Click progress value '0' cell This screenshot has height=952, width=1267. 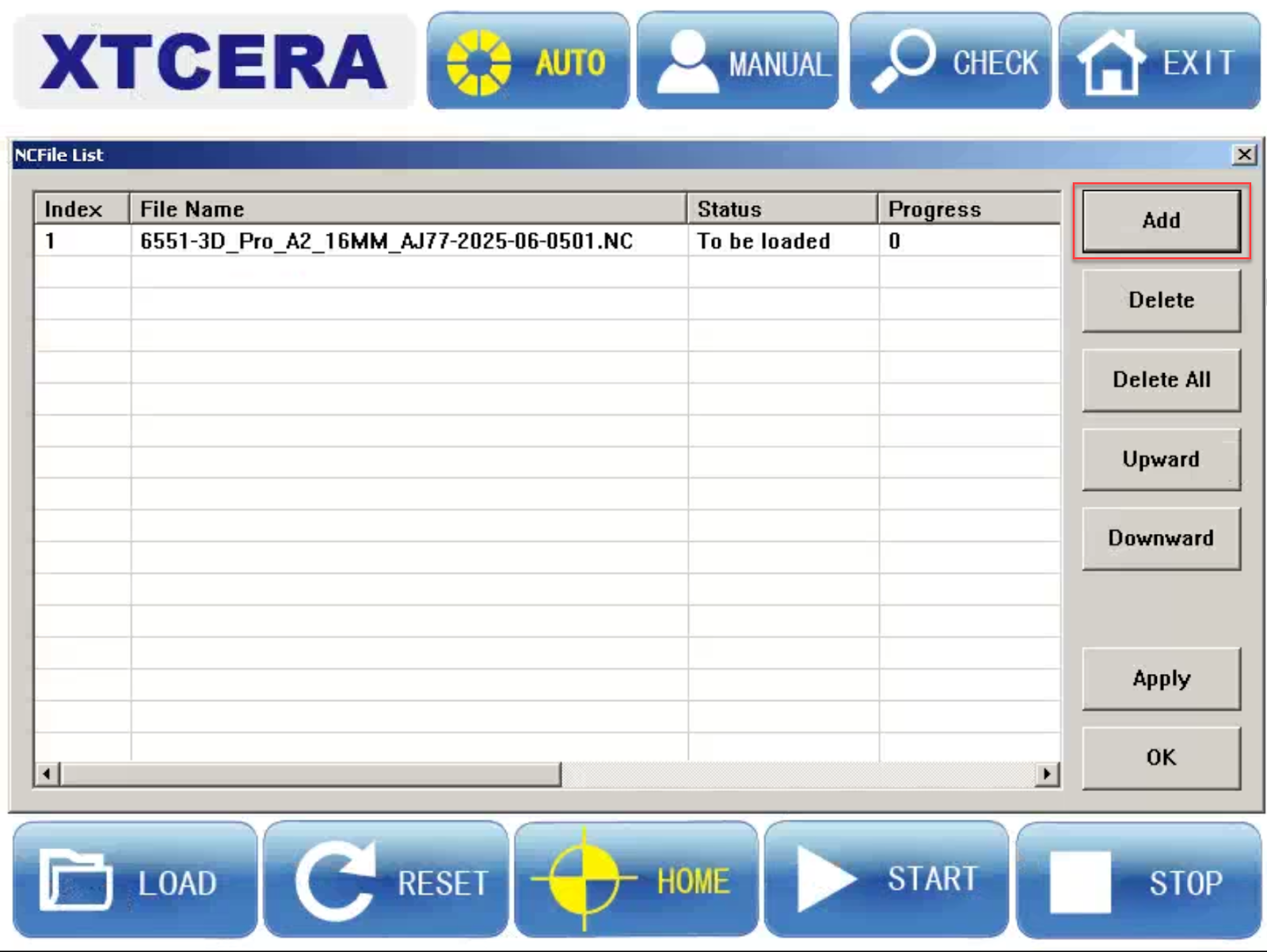[x=969, y=241]
